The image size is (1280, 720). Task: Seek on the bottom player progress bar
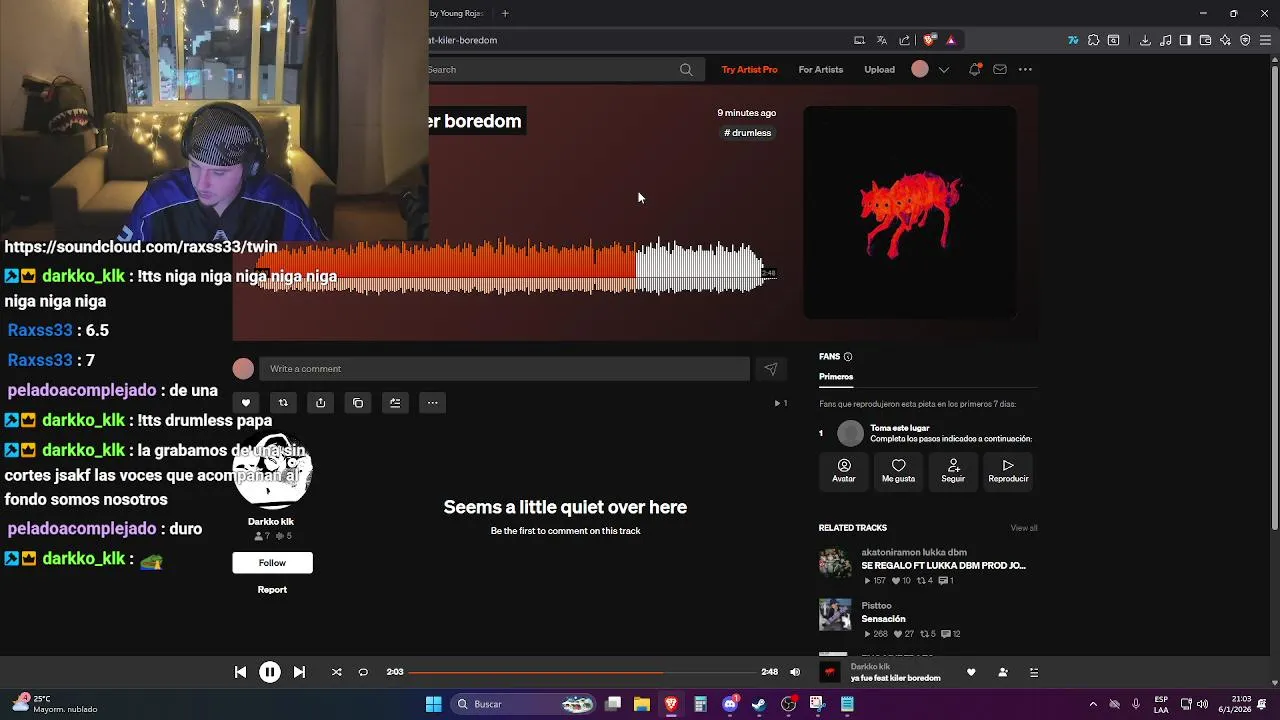(x=582, y=672)
